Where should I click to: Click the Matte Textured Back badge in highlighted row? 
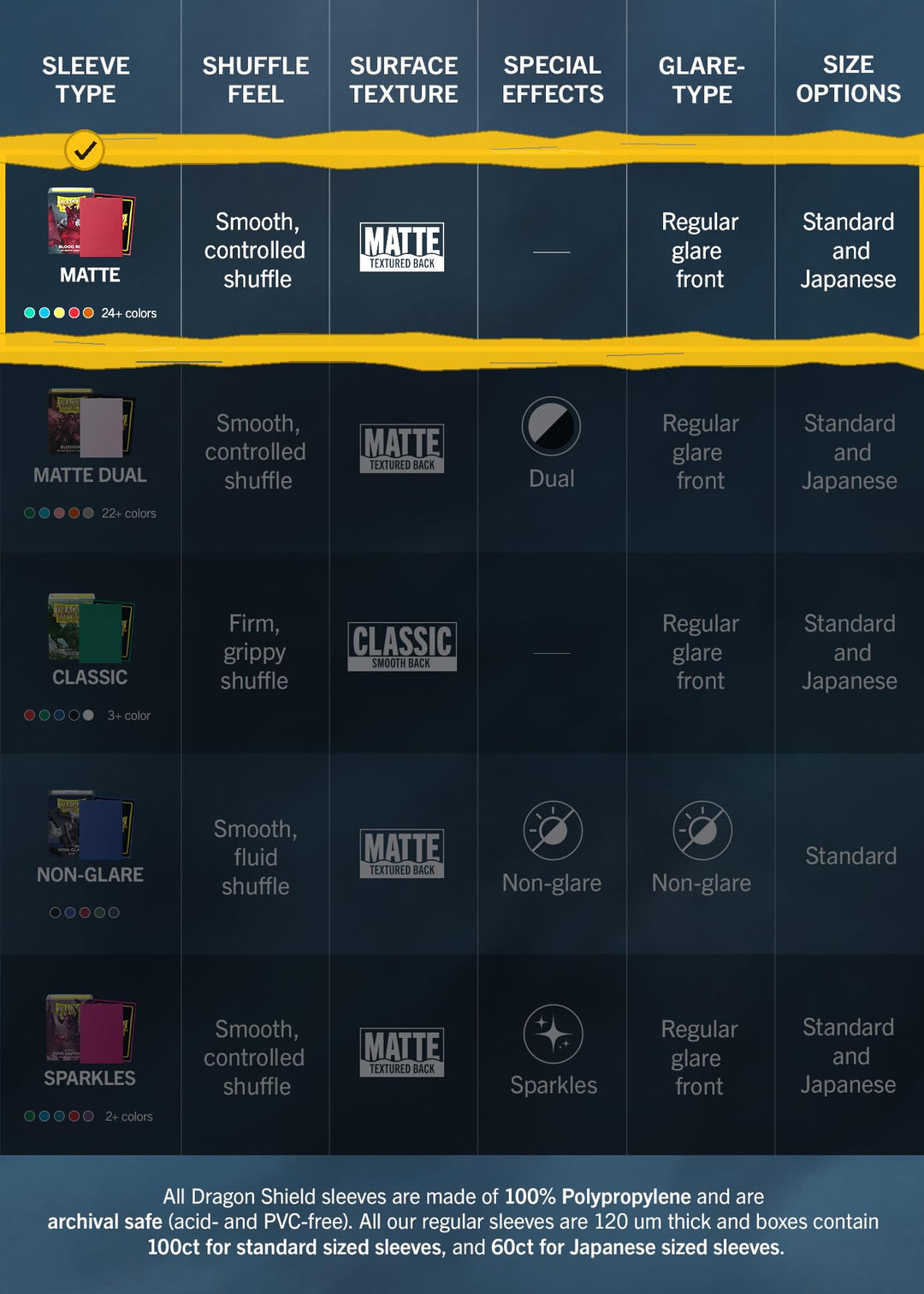[x=402, y=247]
